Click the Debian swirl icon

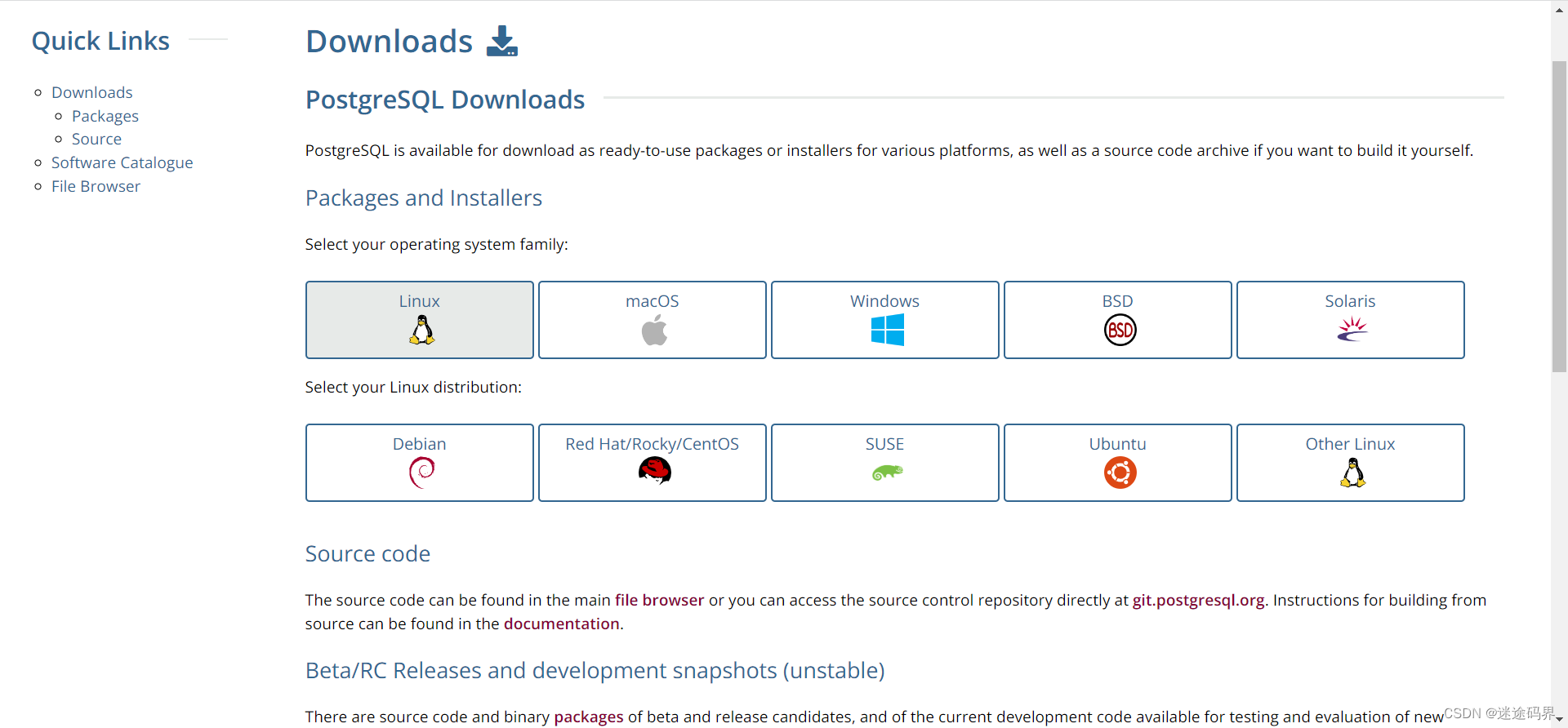pos(421,473)
